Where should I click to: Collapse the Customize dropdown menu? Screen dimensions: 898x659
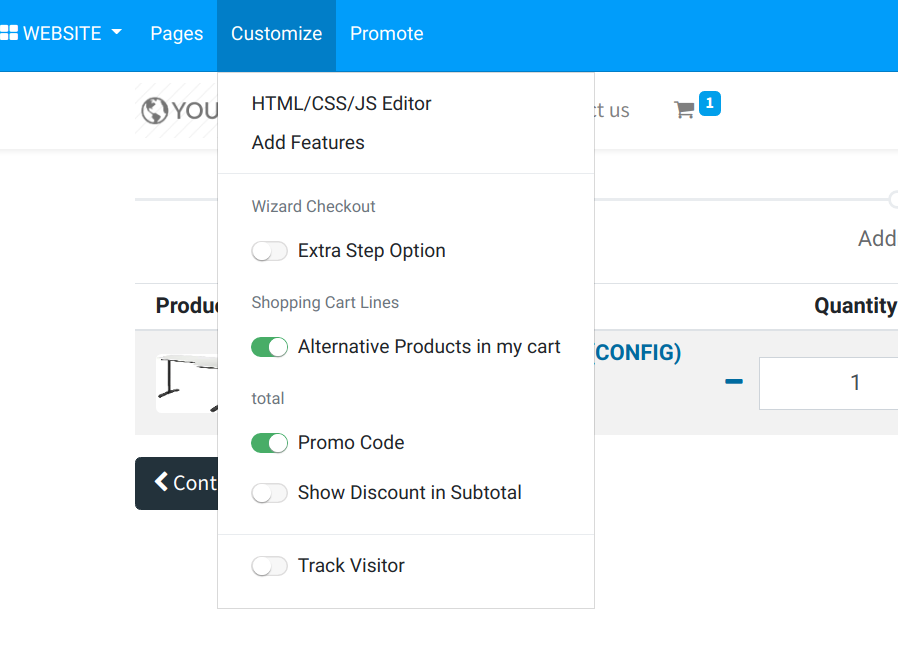tap(276, 34)
